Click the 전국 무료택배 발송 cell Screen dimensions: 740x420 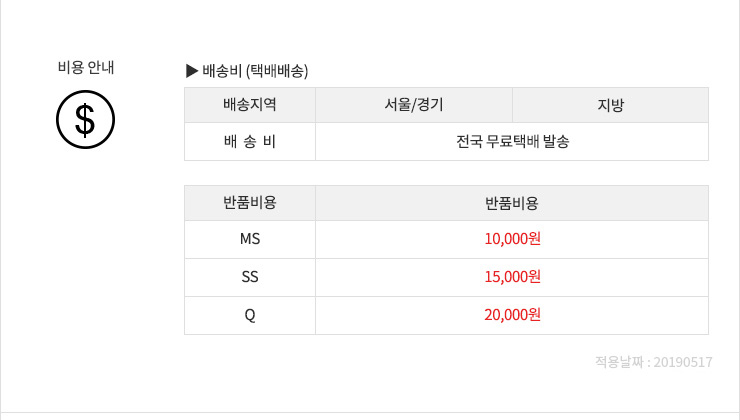click(x=512, y=142)
